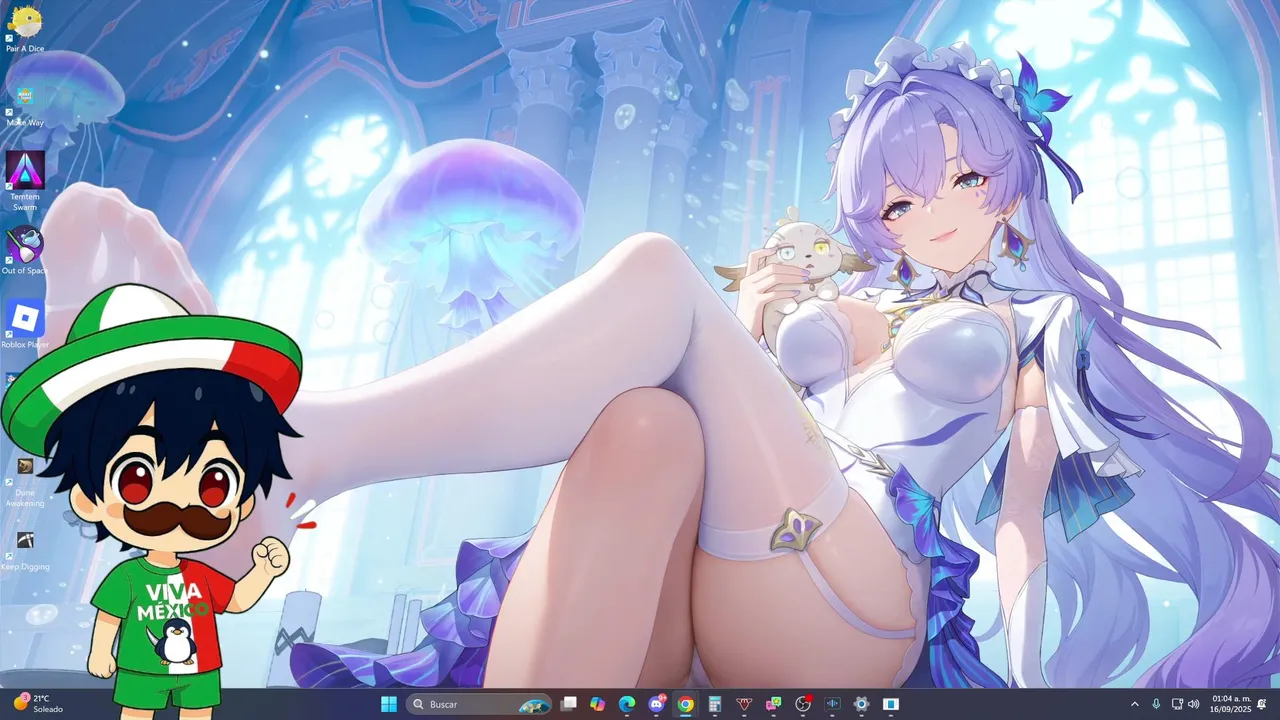Open the white panel app in taskbar

890,704
